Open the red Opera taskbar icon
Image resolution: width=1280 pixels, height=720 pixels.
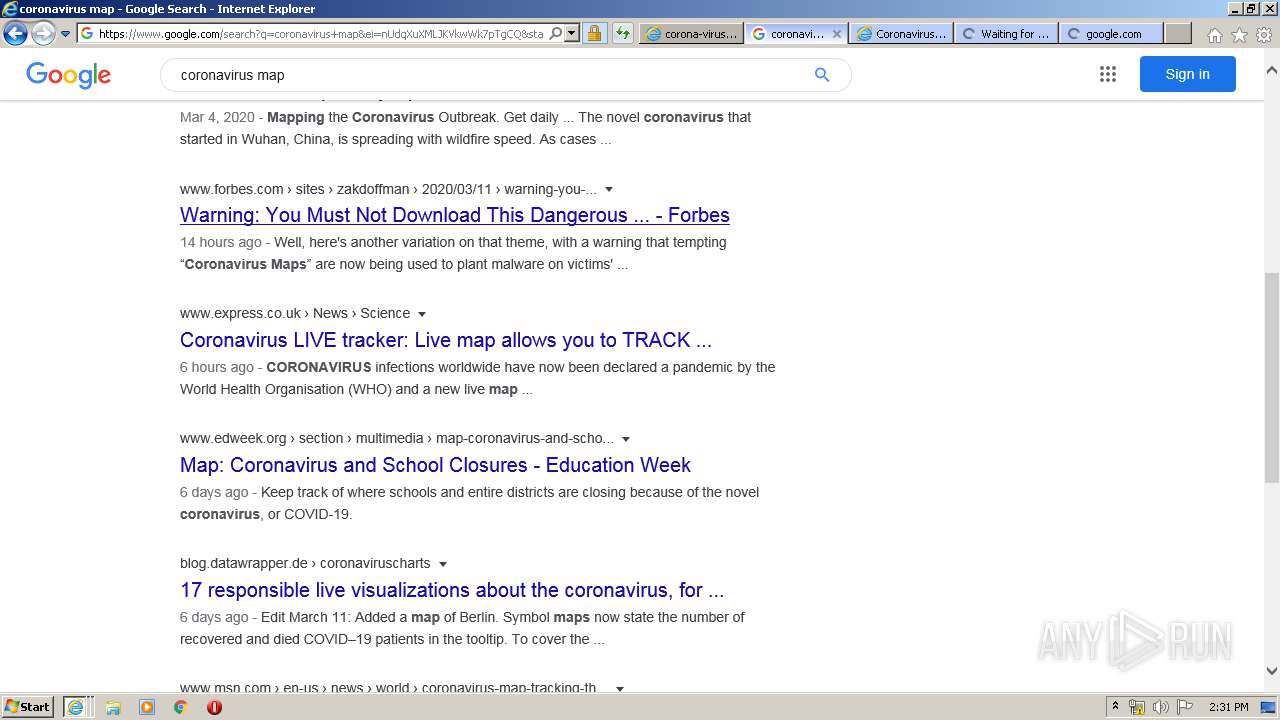click(214, 707)
